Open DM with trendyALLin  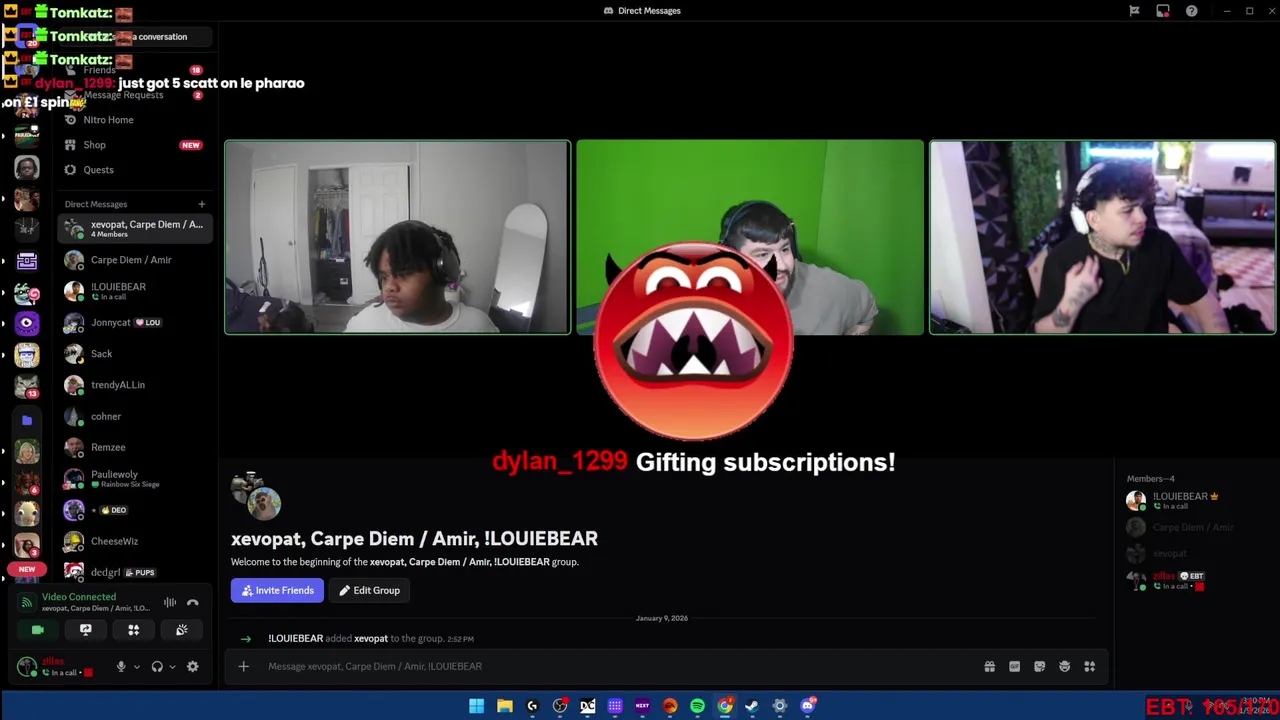pos(133,385)
